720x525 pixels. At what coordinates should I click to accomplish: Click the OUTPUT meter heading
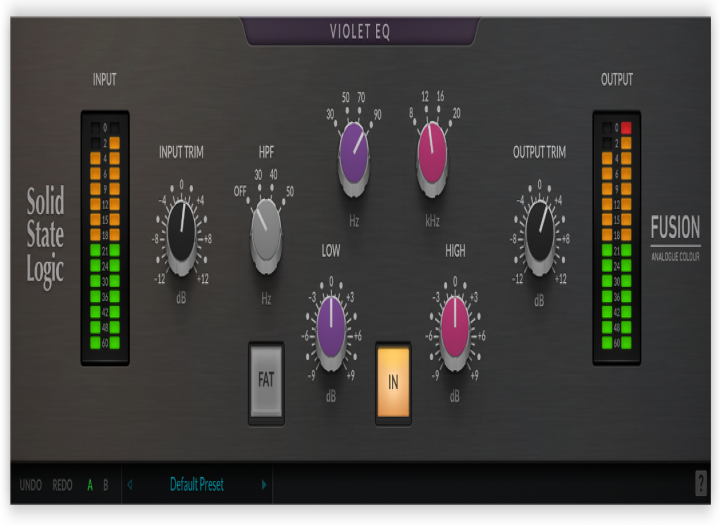pos(617,79)
